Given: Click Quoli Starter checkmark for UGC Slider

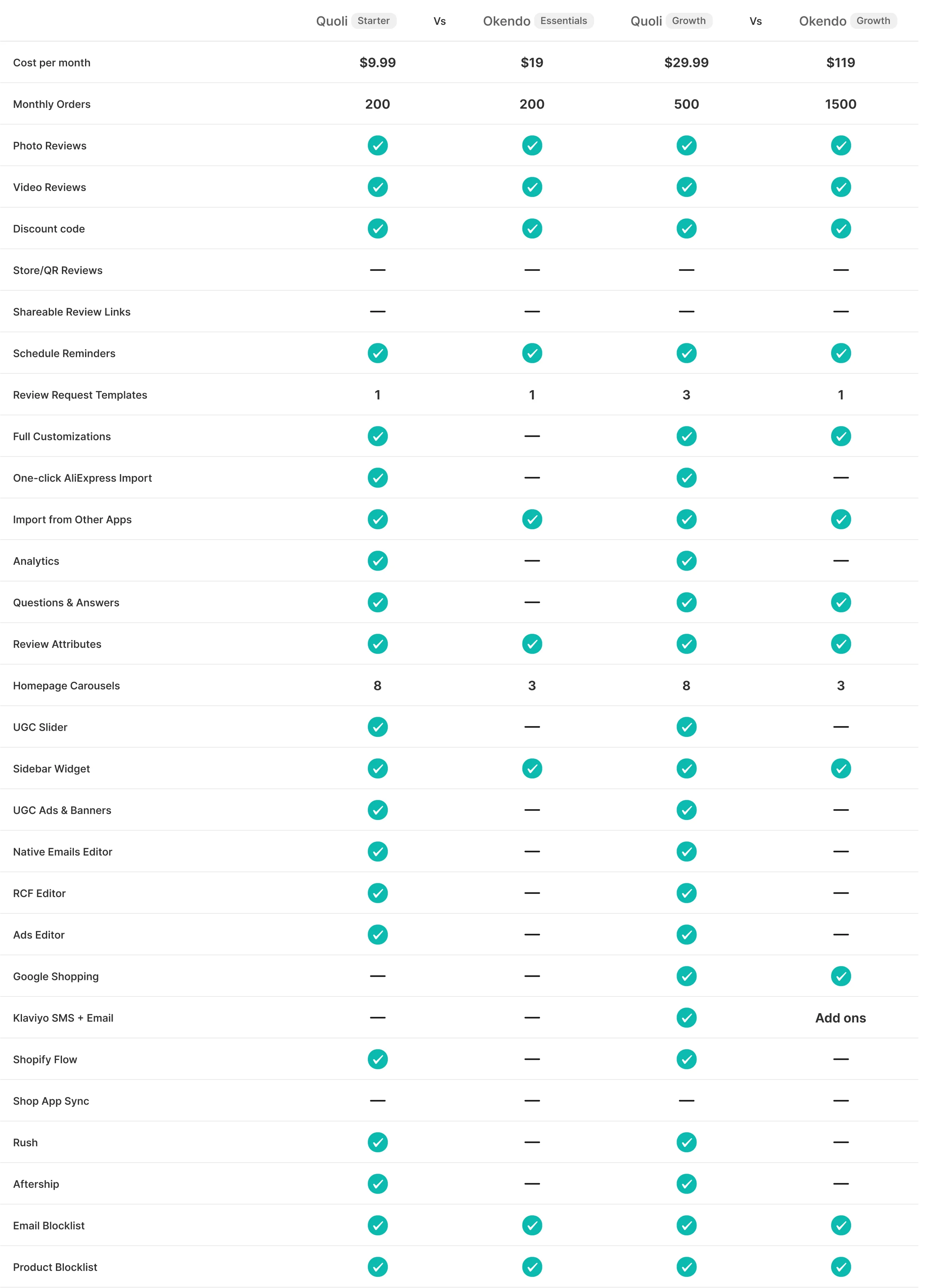Looking at the screenshot, I should tap(377, 727).
